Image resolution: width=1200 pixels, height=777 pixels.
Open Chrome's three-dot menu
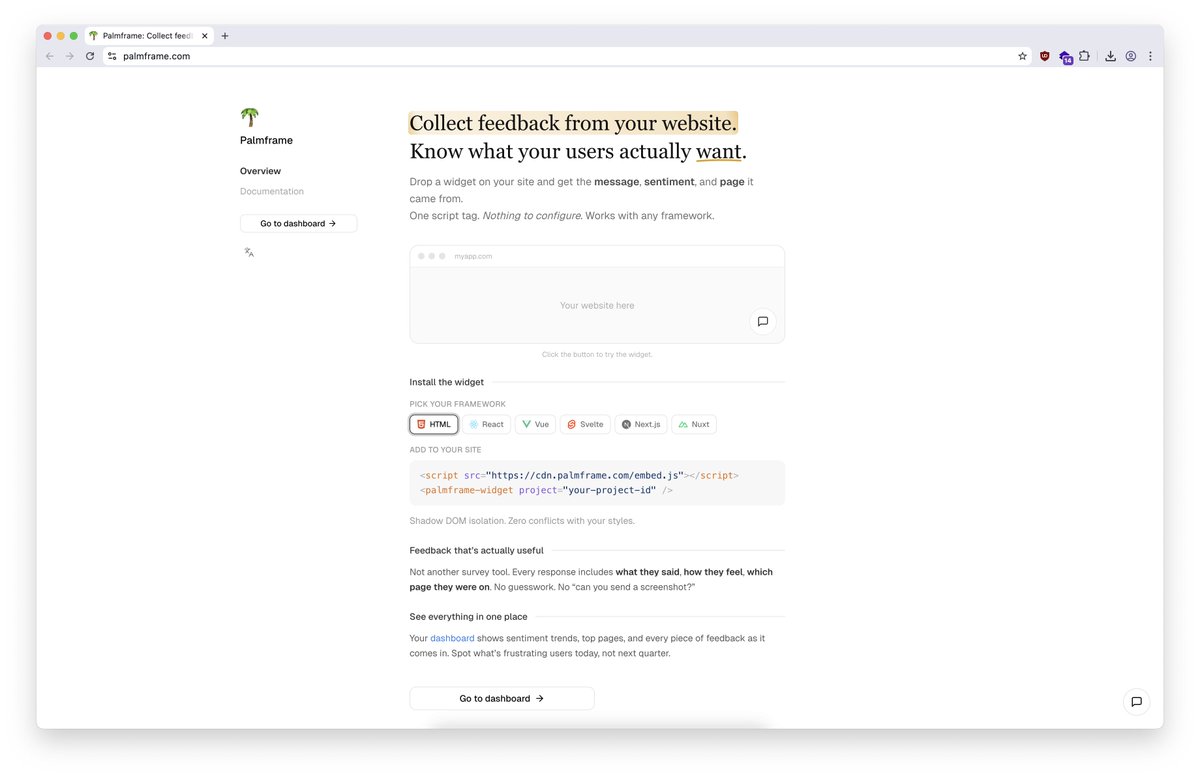tap(1150, 56)
